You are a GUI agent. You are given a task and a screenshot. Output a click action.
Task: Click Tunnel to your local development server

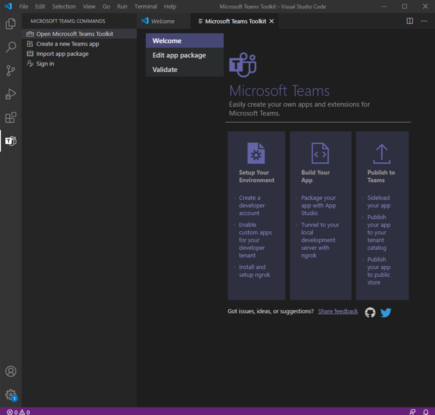[x=320, y=240]
